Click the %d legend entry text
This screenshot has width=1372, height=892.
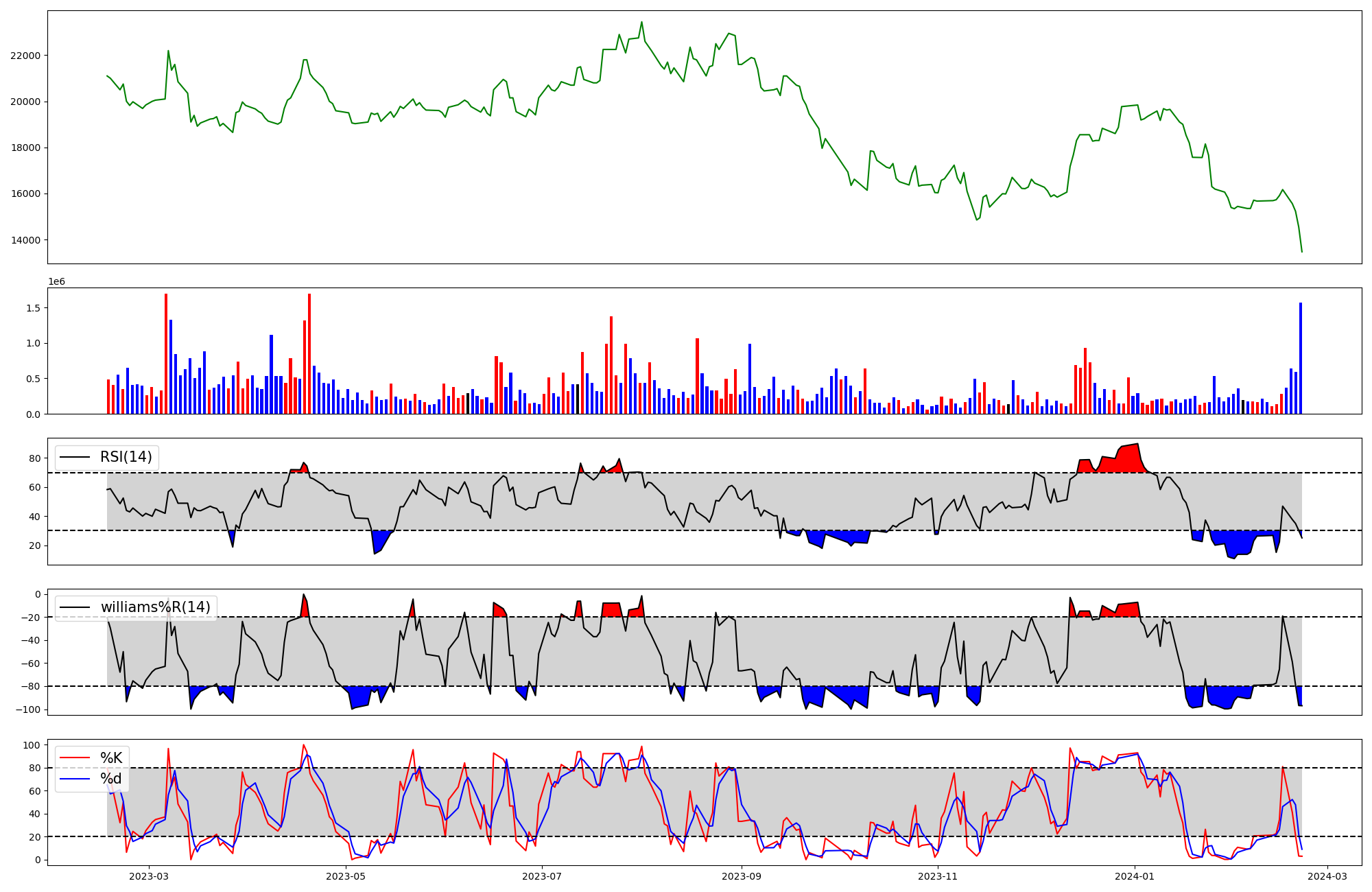[111, 779]
